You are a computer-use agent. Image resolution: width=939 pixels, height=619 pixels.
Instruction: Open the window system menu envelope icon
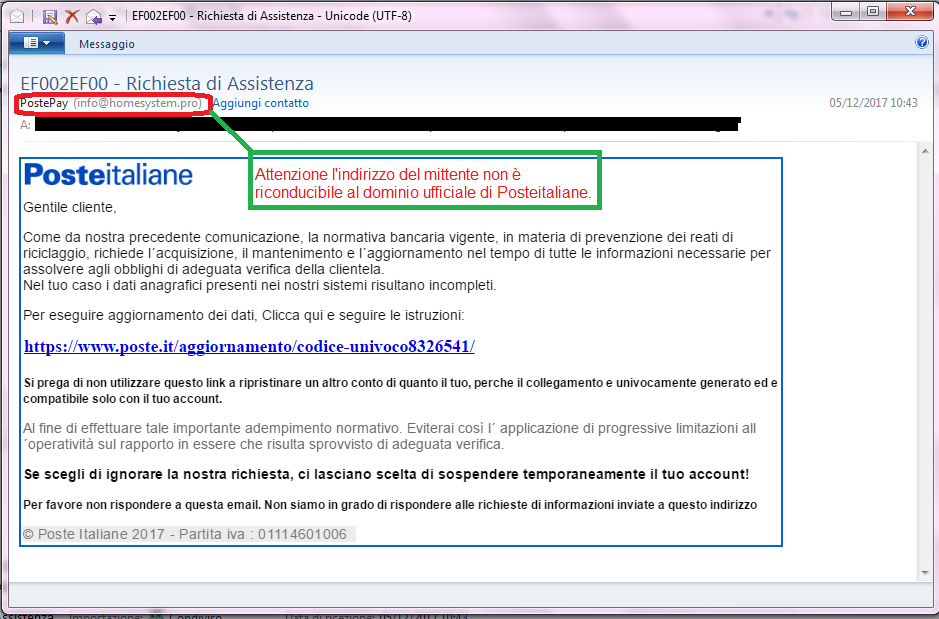[x=17, y=16]
